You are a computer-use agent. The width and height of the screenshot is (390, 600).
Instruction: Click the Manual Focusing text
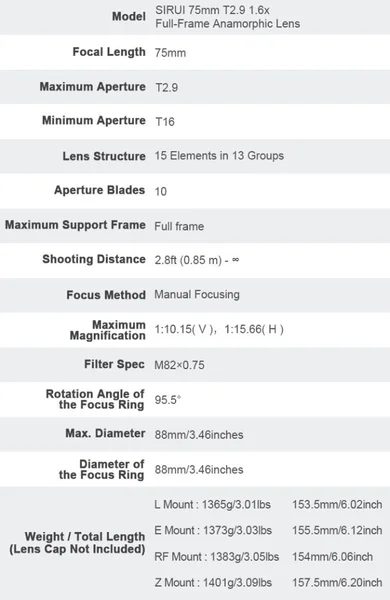197,294
